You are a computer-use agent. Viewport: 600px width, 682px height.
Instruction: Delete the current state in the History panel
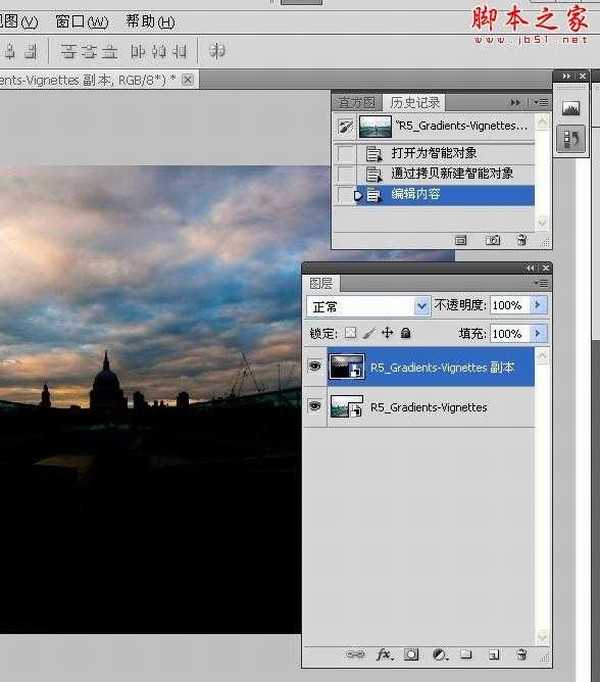pyautogui.click(x=521, y=240)
